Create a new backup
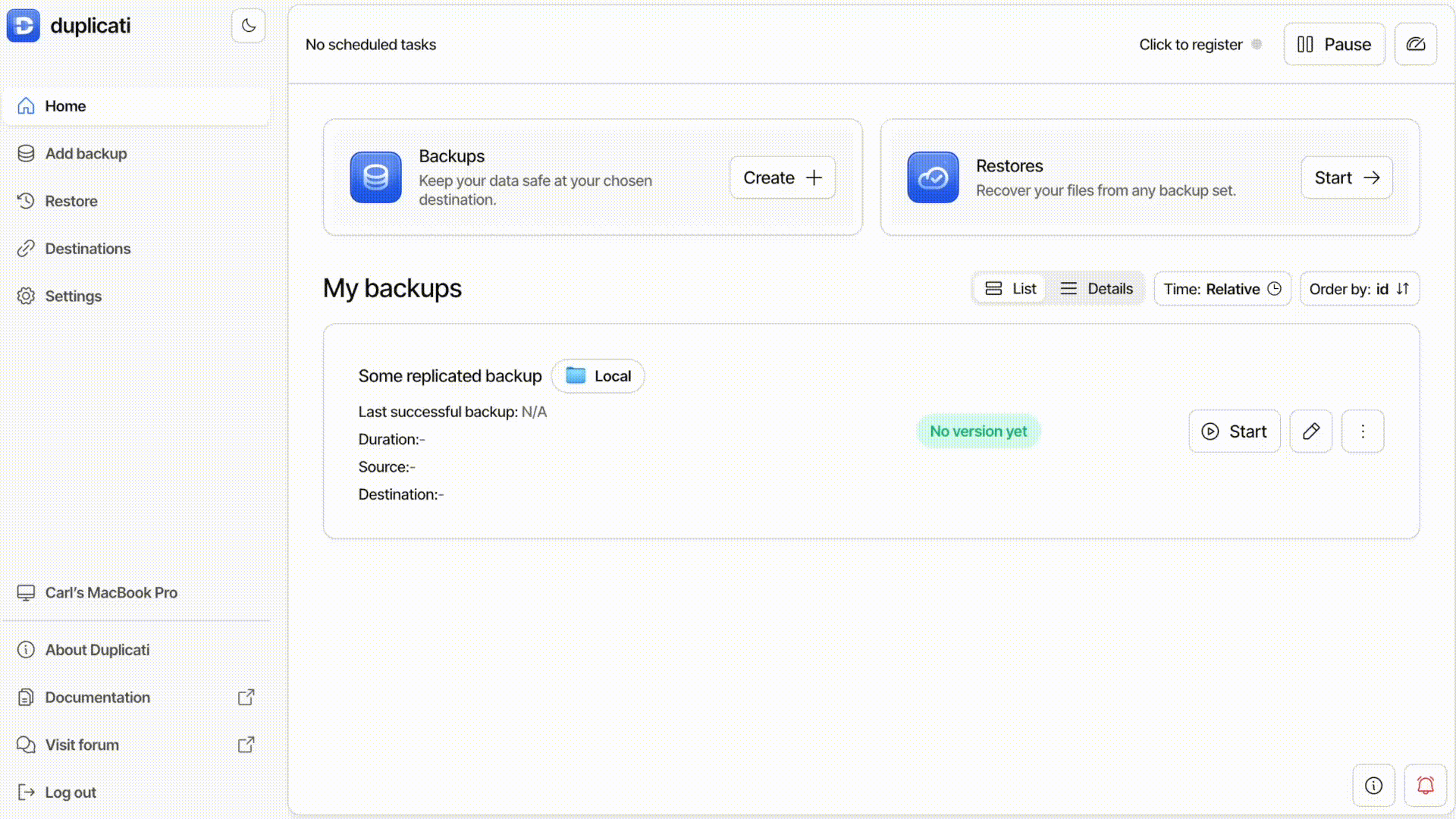Viewport: 1456px width, 819px height. tap(783, 178)
